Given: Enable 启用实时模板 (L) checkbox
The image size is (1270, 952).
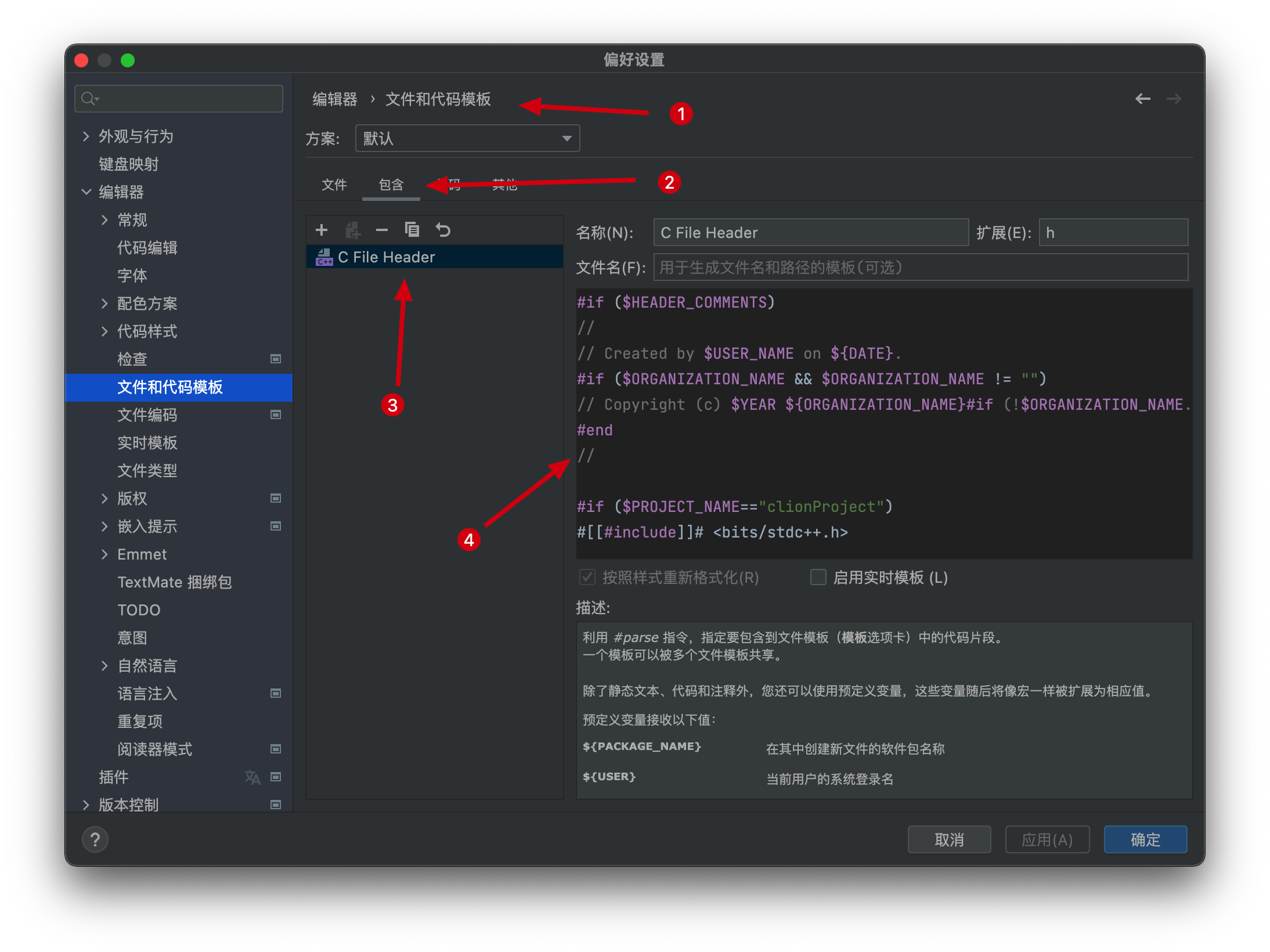Looking at the screenshot, I should [x=818, y=577].
